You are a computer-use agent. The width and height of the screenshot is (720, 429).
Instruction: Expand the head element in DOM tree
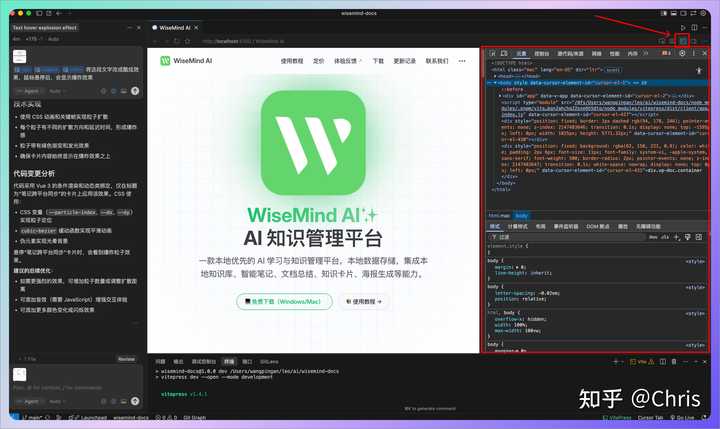tap(495, 76)
